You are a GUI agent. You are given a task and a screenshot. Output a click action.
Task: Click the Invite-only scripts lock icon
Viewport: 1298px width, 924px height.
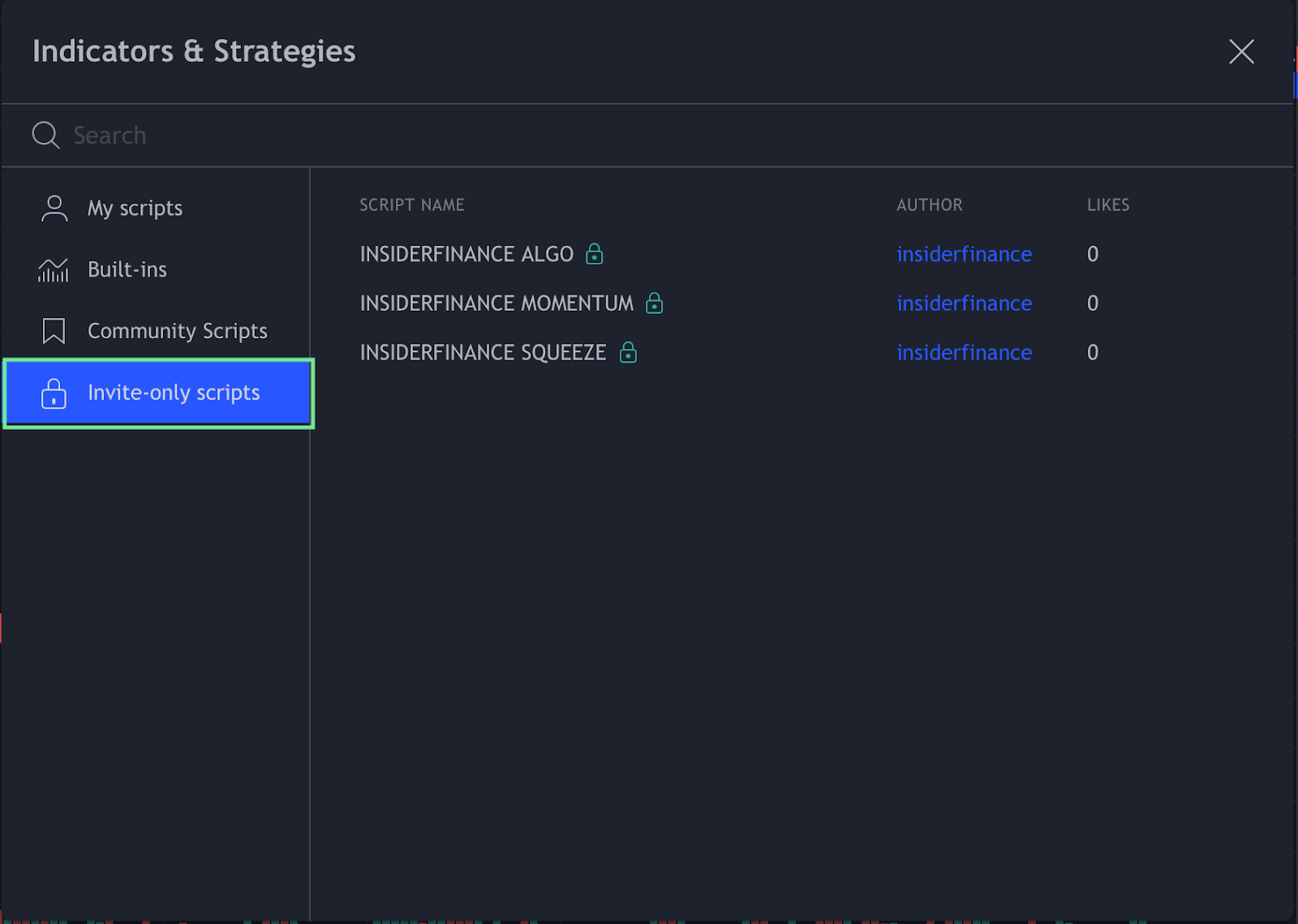click(x=54, y=393)
